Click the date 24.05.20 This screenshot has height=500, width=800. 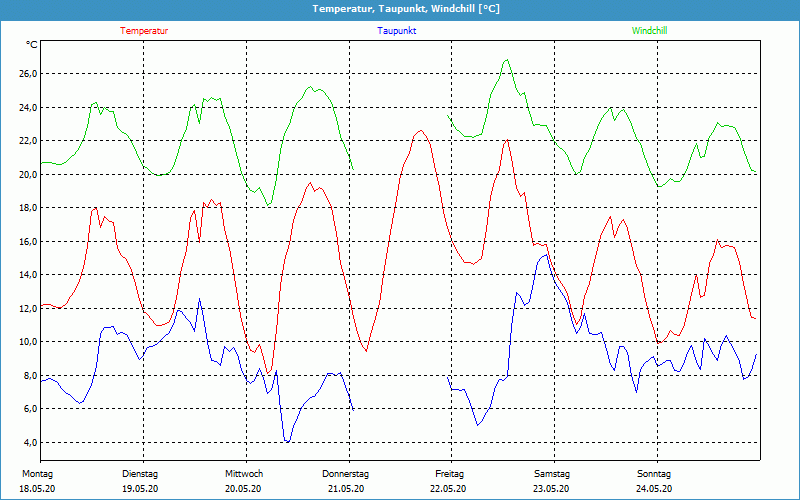click(654, 489)
